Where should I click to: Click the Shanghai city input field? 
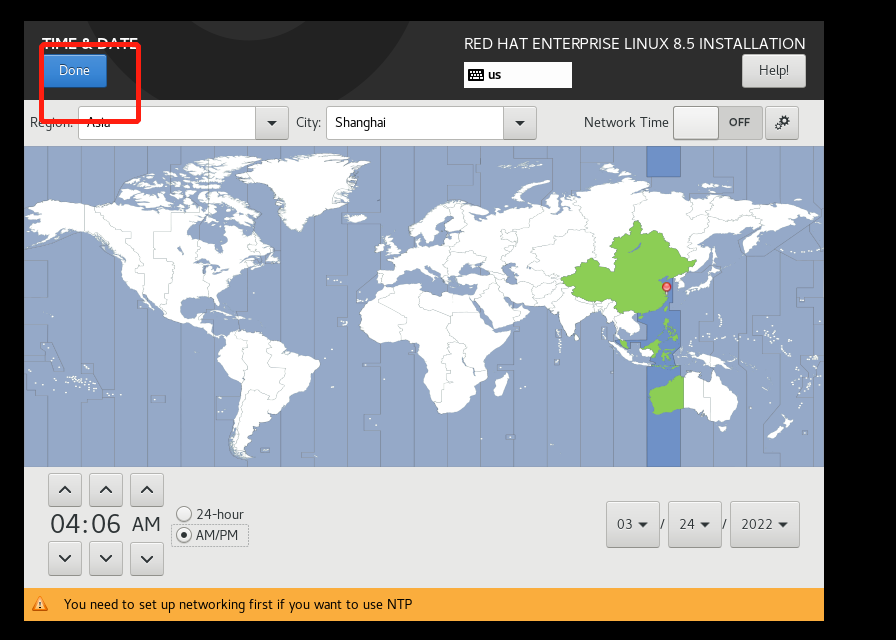pos(415,123)
